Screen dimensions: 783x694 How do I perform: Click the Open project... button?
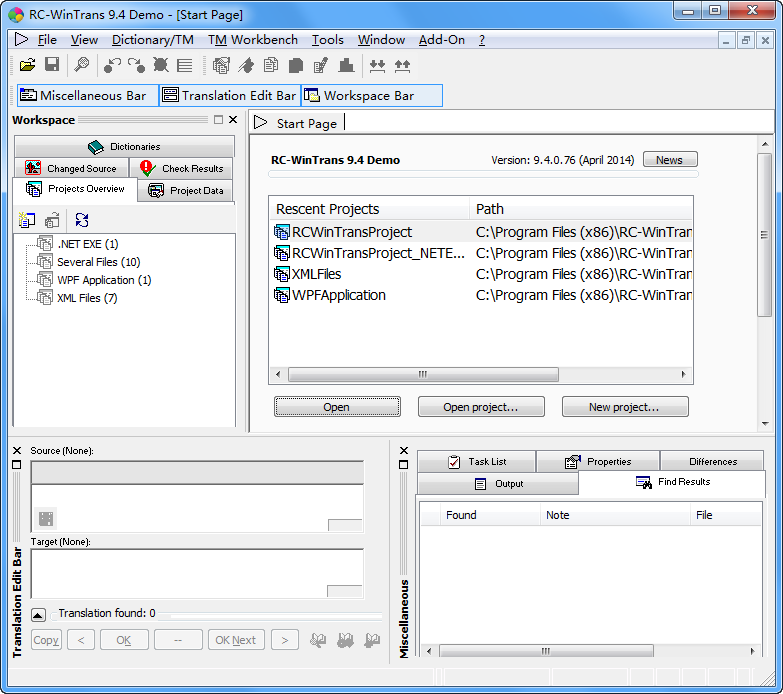coord(481,407)
